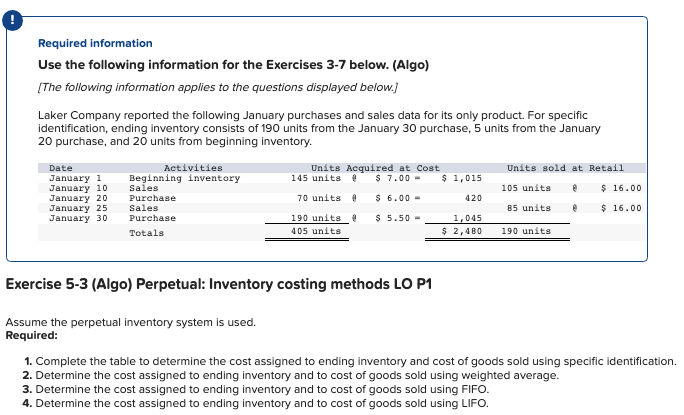Select the 'January 30' date cell
Image resolution: width=684 pixels, height=415 pixels.
pos(78,218)
